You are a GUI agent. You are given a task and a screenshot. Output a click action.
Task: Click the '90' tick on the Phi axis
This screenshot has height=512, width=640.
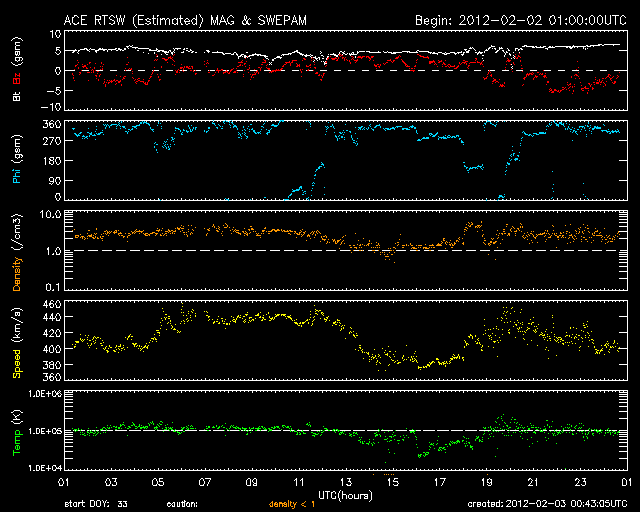click(x=55, y=180)
